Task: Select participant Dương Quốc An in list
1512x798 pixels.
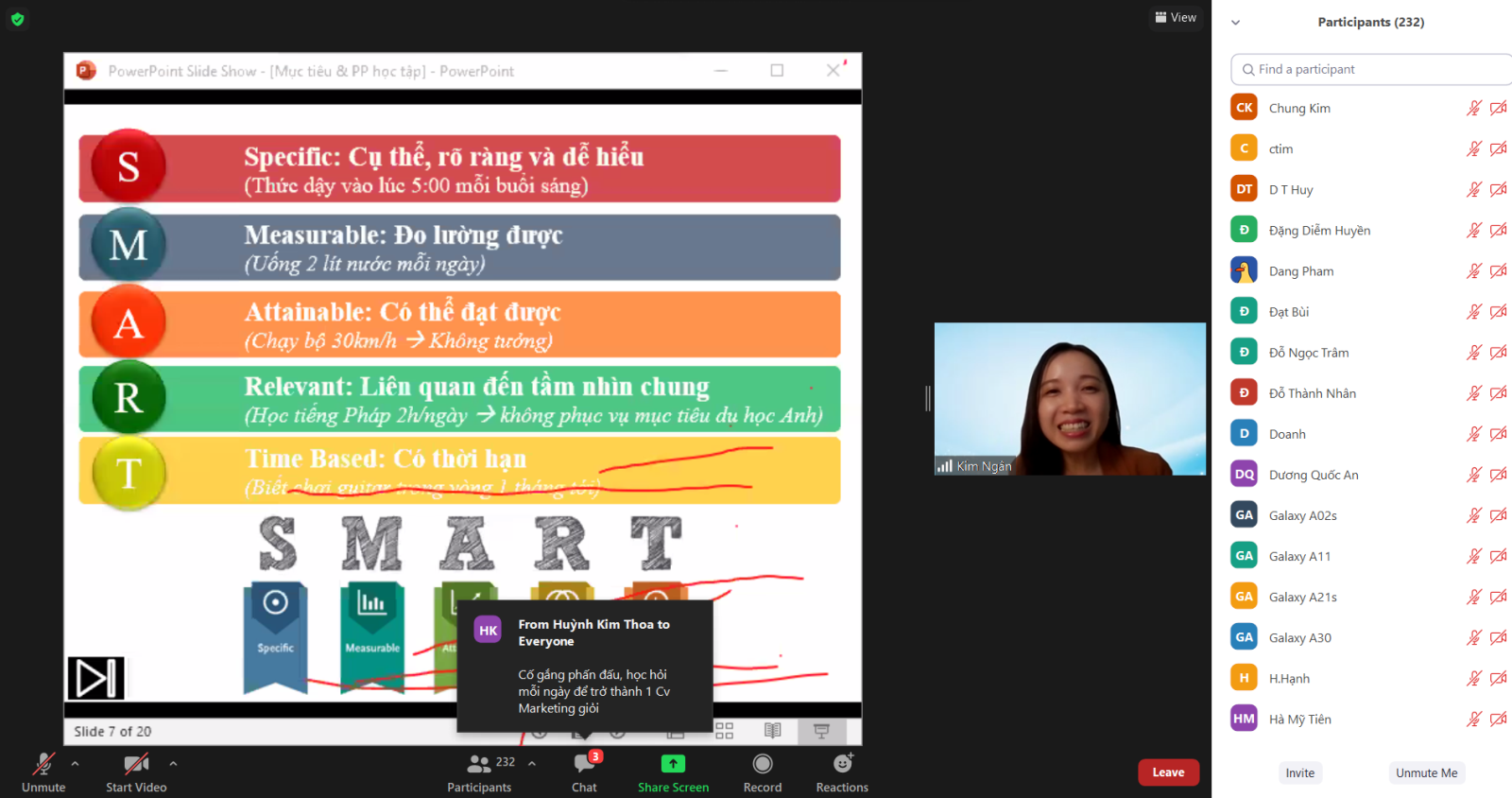Action: click(1314, 475)
